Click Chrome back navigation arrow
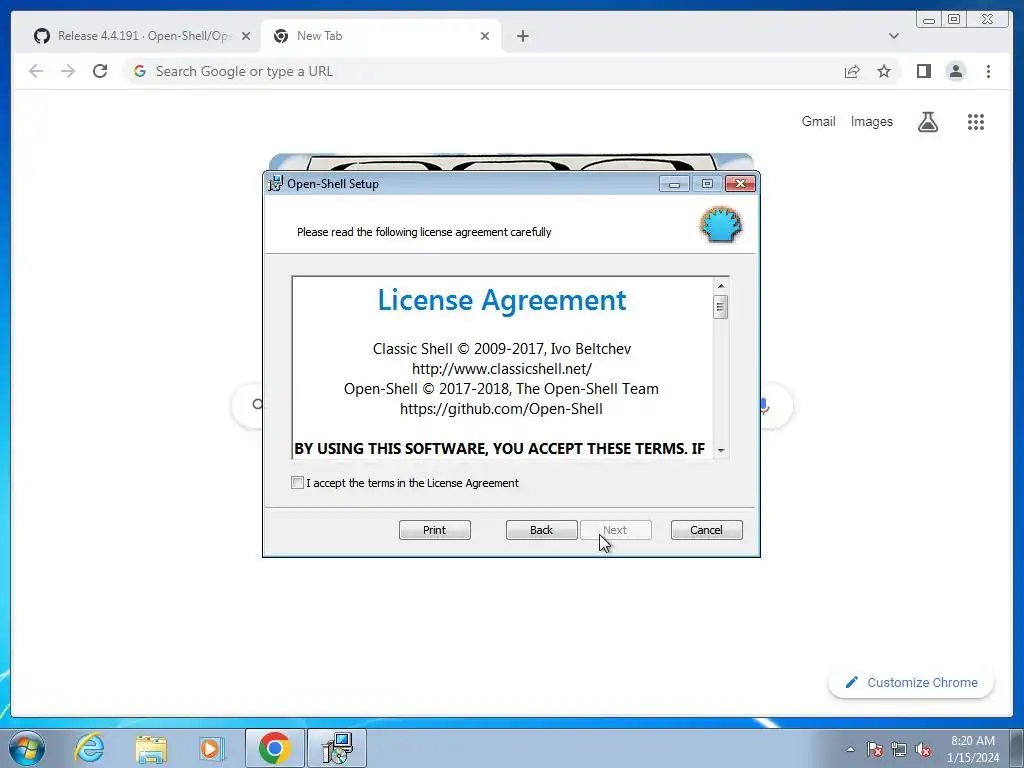This screenshot has height=768, width=1024. pos(36,71)
